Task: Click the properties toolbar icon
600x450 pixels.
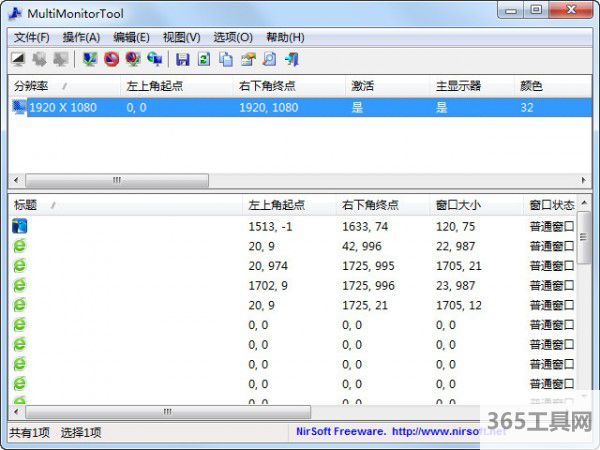Action: (247, 59)
